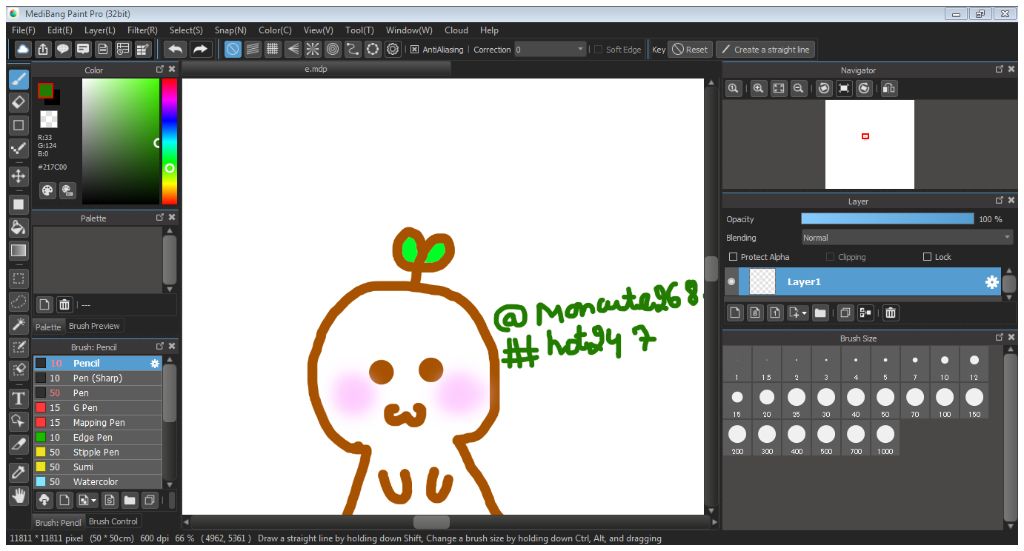Choose the Stipple Pen brush
The height and width of the screenshot is (551, 1024).
(x=97, y=452)
